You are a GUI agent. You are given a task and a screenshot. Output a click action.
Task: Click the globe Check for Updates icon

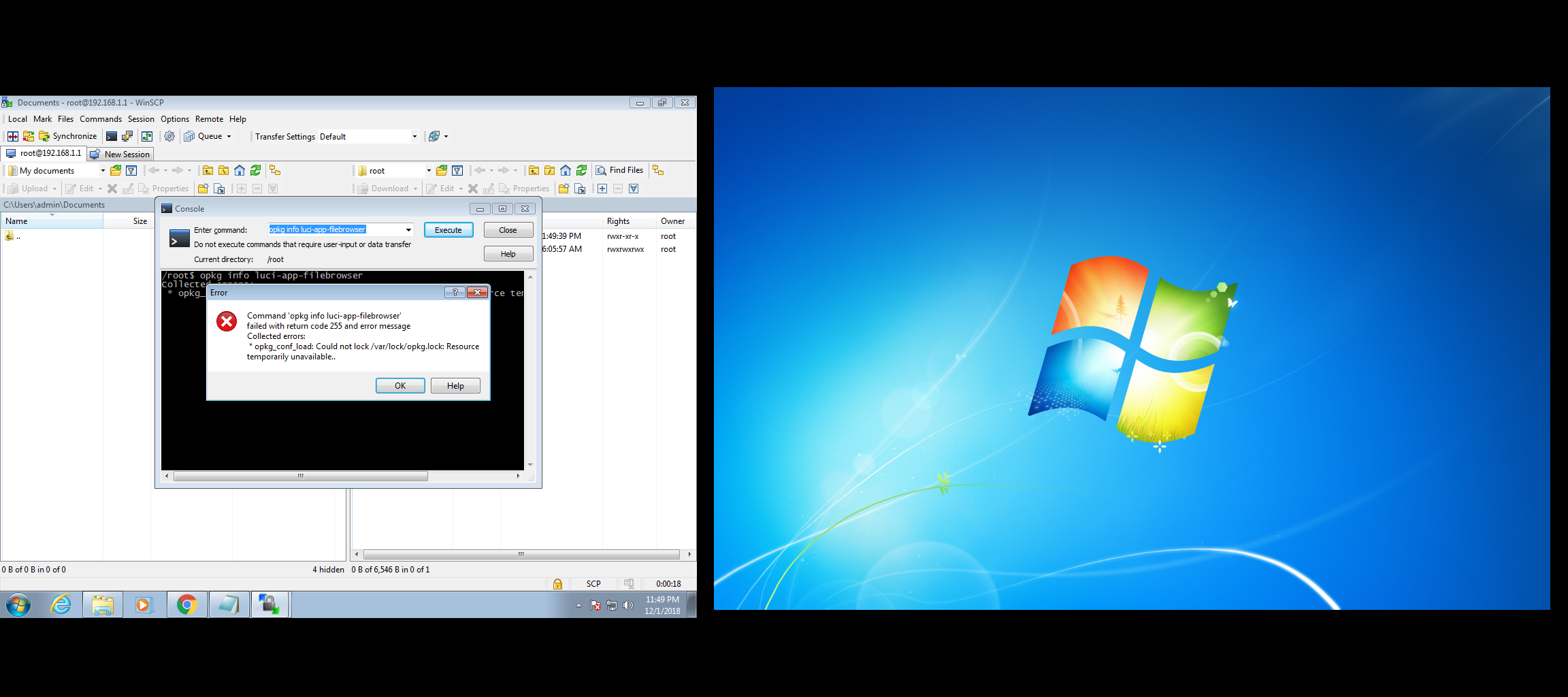(434, 136)
